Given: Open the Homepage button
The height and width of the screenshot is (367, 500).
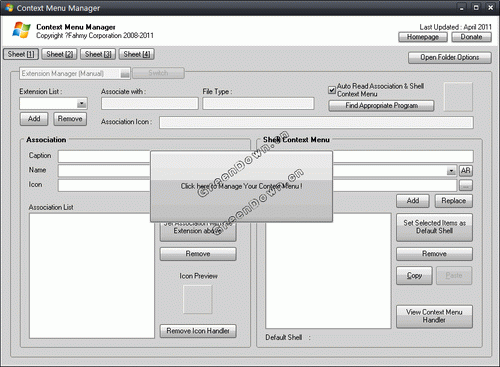Looking at the screenshot, I should [423, 37].
